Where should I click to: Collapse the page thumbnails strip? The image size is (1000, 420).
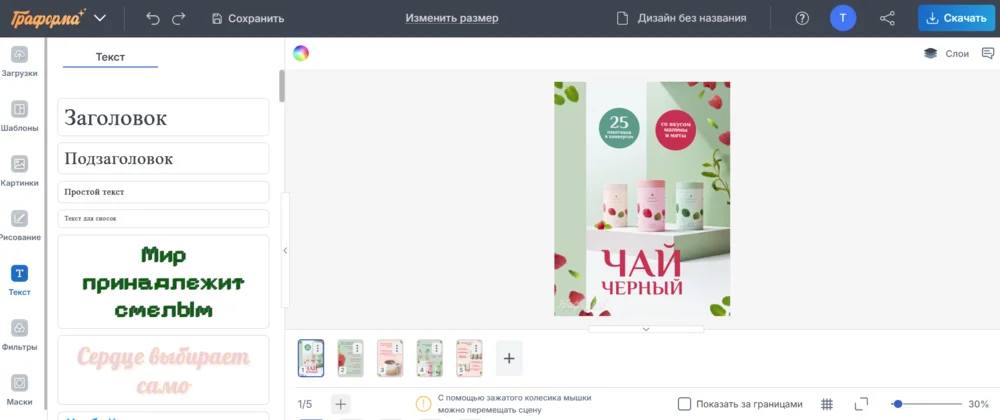tap(645, 328)
